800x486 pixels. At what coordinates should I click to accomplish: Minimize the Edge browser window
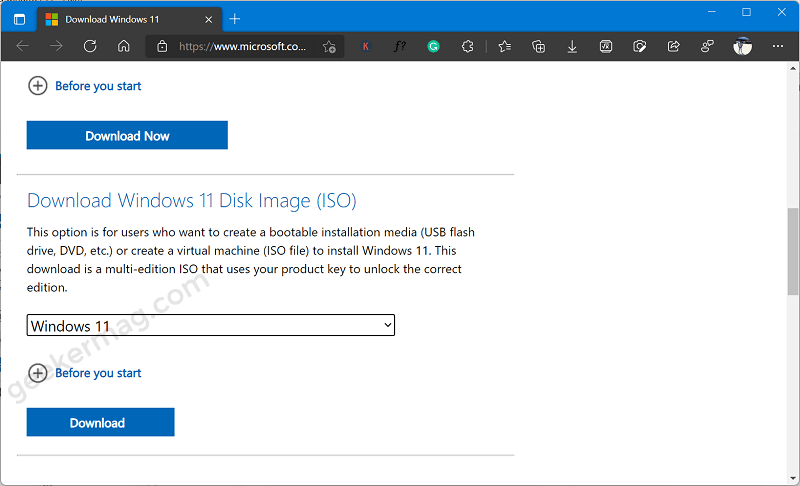[x=712, y=12]
